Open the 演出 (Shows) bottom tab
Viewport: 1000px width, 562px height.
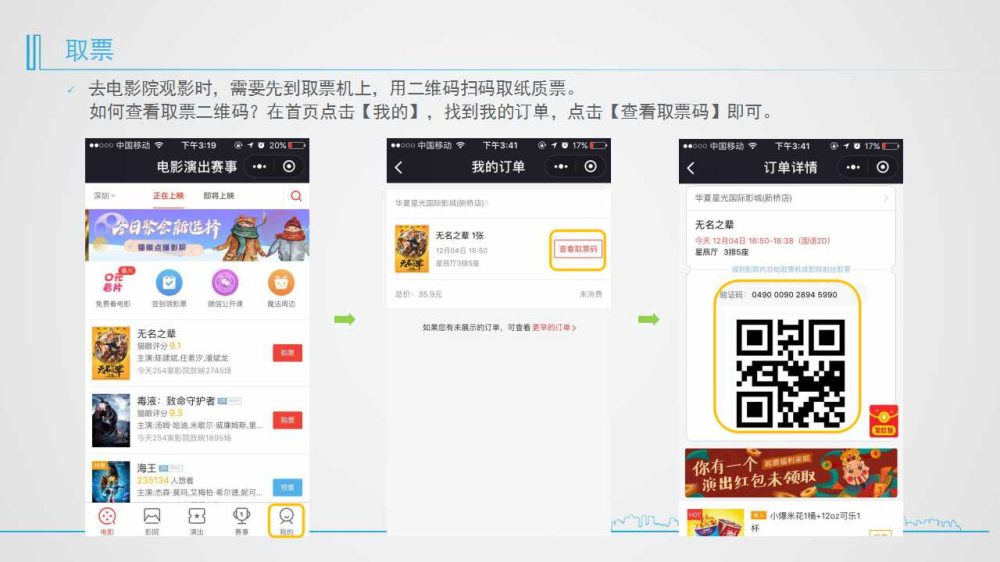tap(197, 518)
